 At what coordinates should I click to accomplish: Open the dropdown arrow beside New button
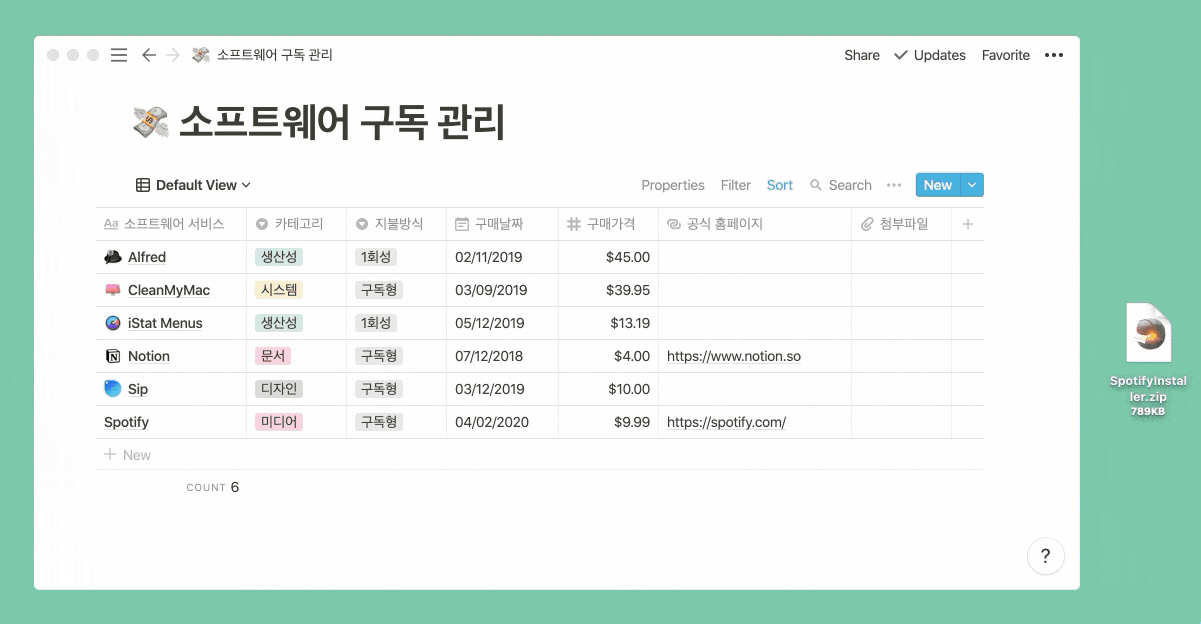click(972, 185)
